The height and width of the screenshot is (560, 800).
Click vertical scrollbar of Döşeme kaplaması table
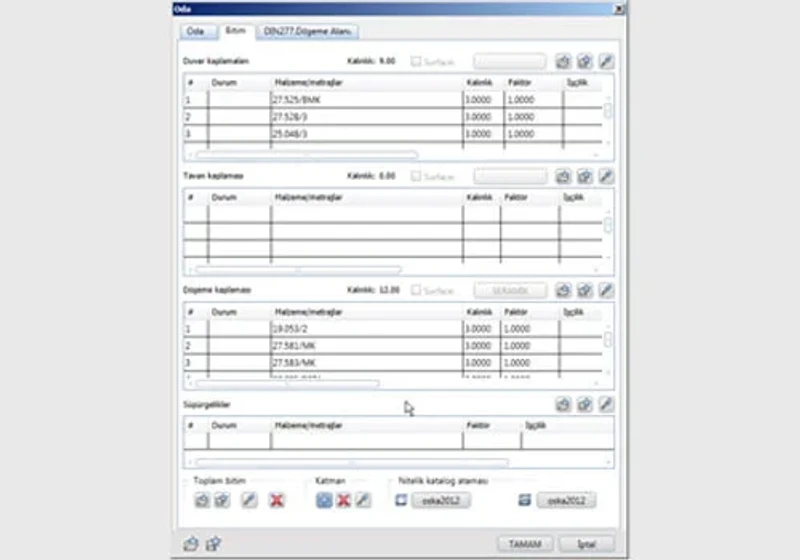(608, 339)
